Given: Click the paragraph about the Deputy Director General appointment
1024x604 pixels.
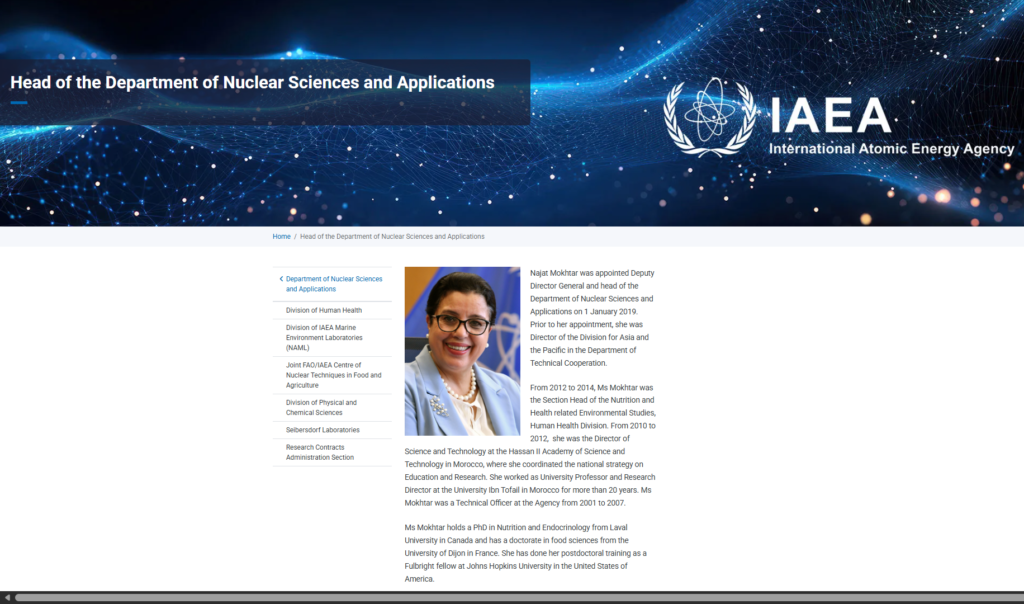Looking at the screenshot, I should [x=592, y=317].
